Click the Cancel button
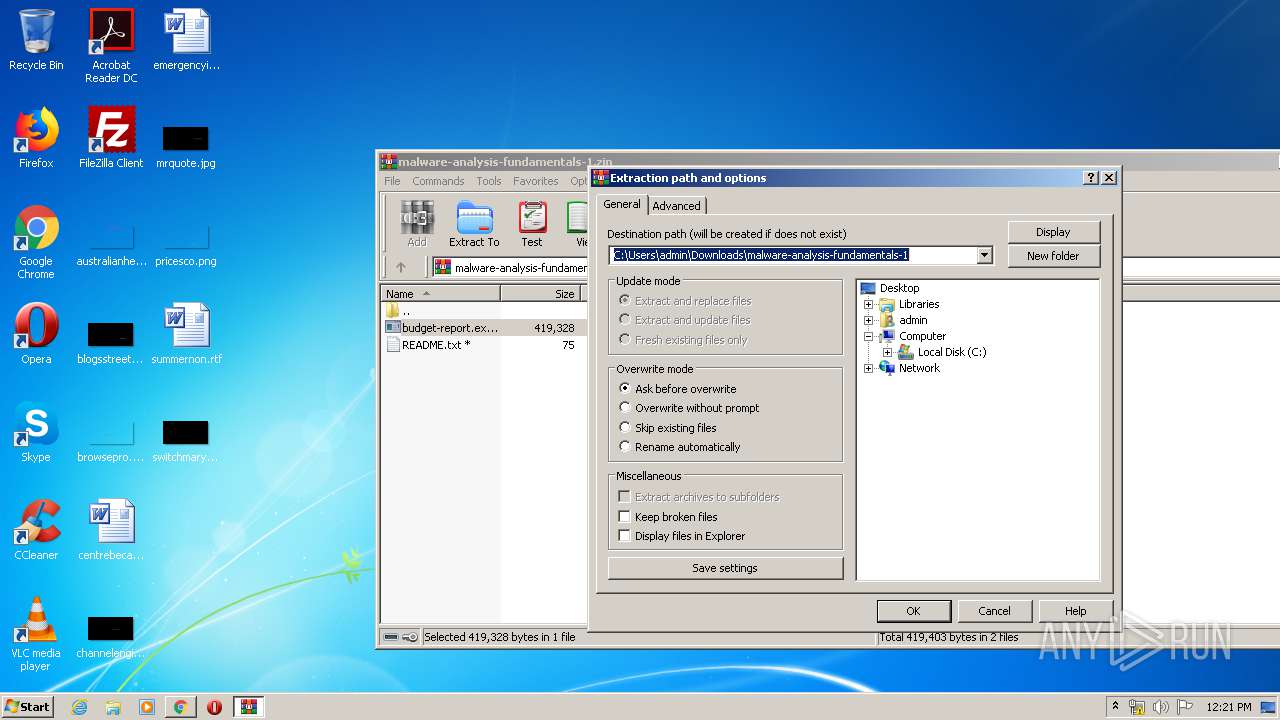 [994, 611]
